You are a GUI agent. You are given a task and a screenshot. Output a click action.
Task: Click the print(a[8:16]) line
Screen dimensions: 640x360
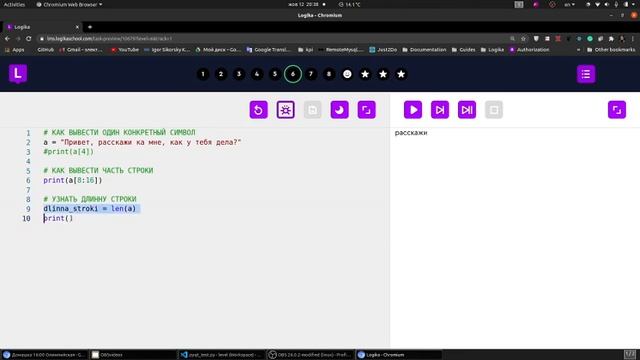73,180
